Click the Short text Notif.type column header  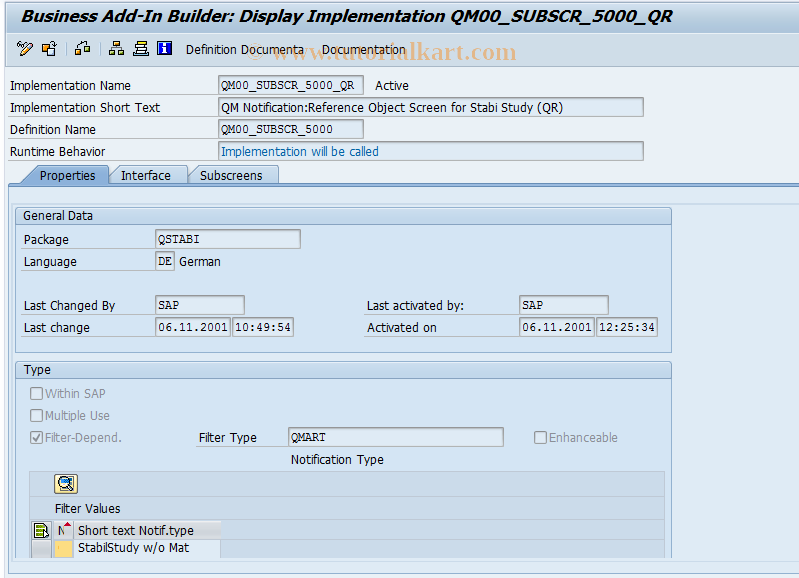click(147, 531)
